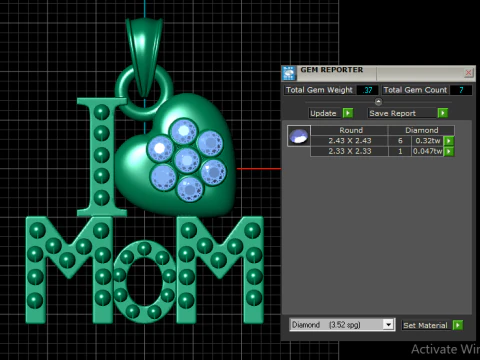Screen dimensions: 480x360
Task: Click the Total Gem Count label
Action: (415, 90)
